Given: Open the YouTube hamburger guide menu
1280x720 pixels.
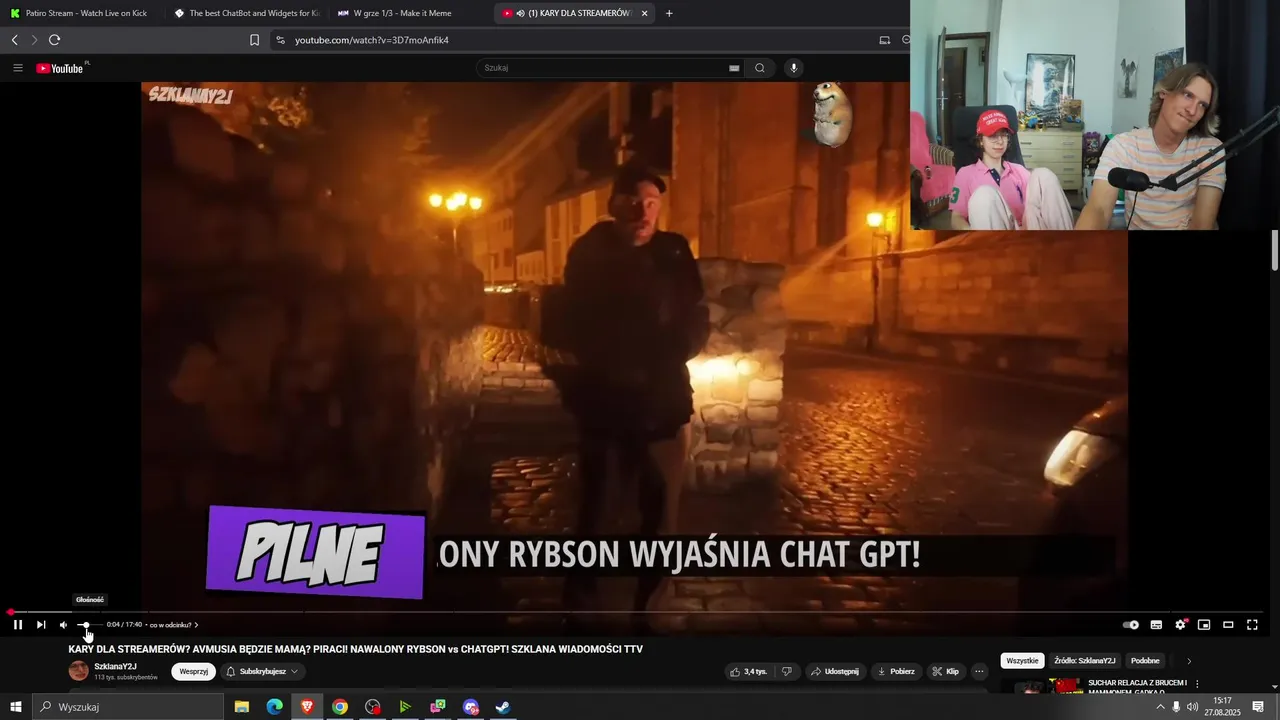Looking at the screenshot, I should [x=18, y=68].
